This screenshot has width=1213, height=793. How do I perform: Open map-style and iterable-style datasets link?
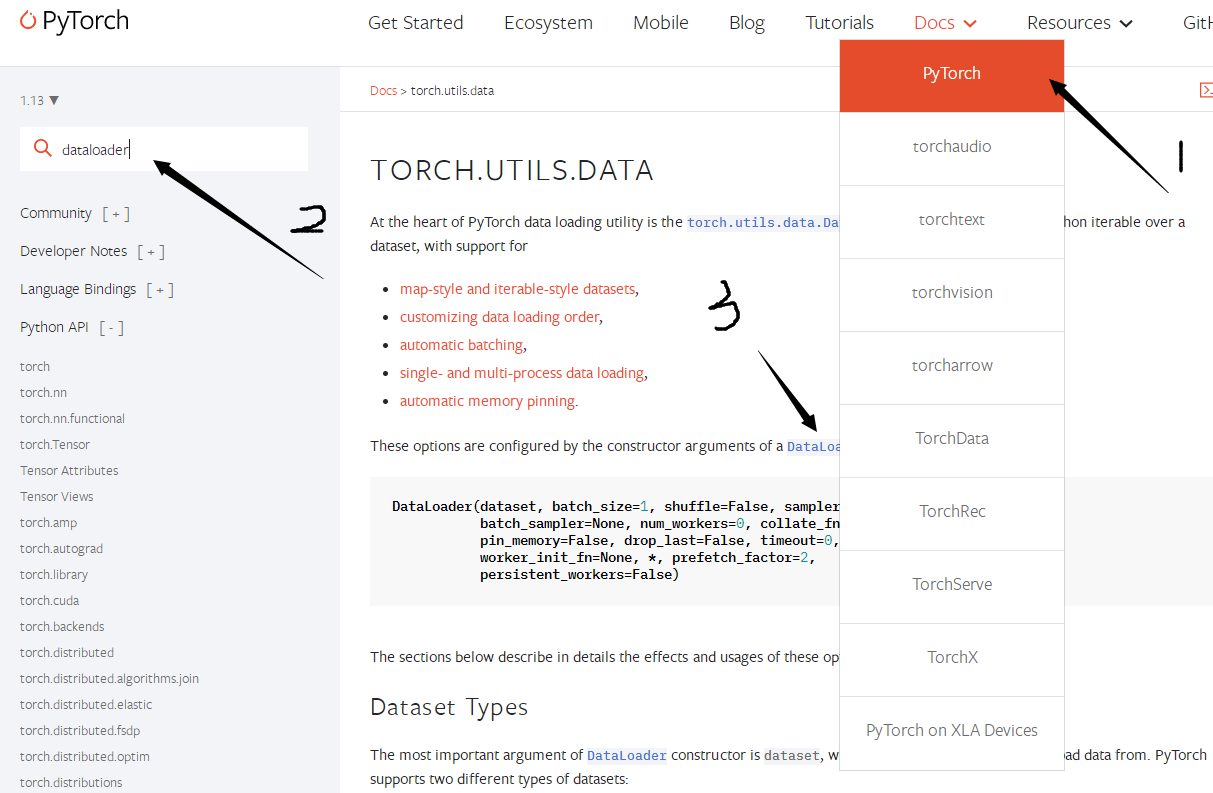pyautogui.click(x=517, y=289)
